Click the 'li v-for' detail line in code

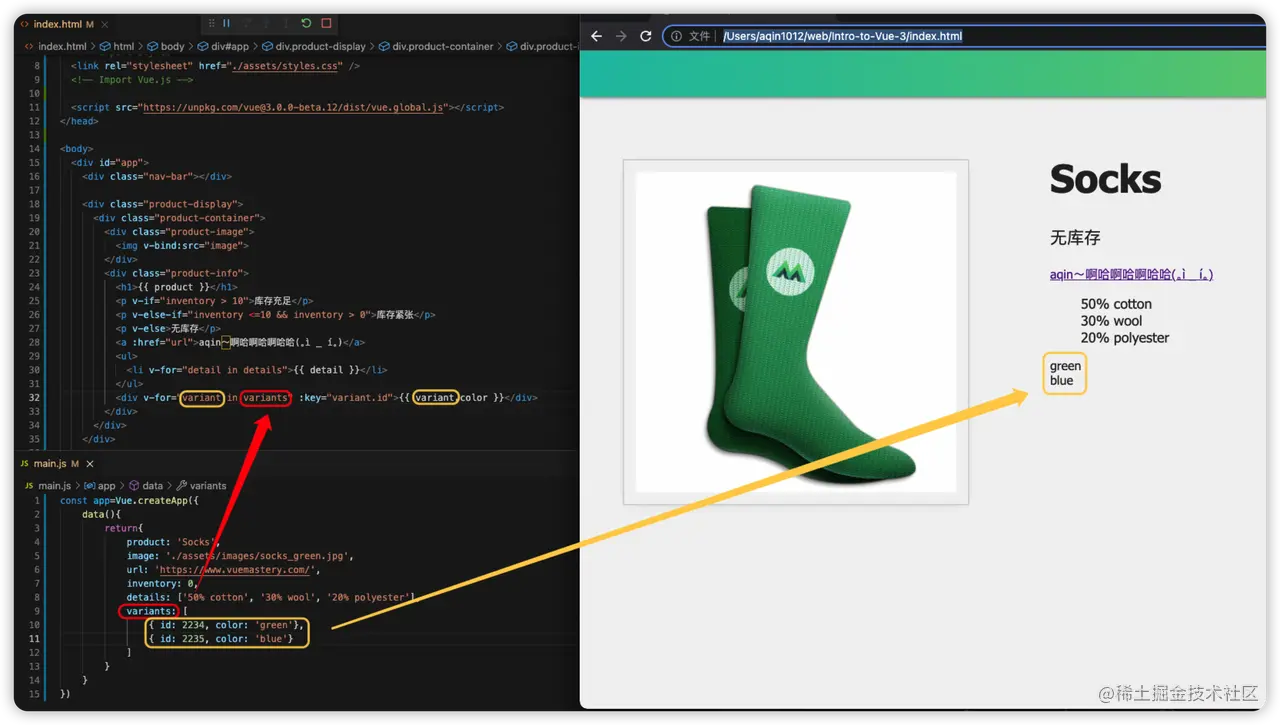coord(257,370)
